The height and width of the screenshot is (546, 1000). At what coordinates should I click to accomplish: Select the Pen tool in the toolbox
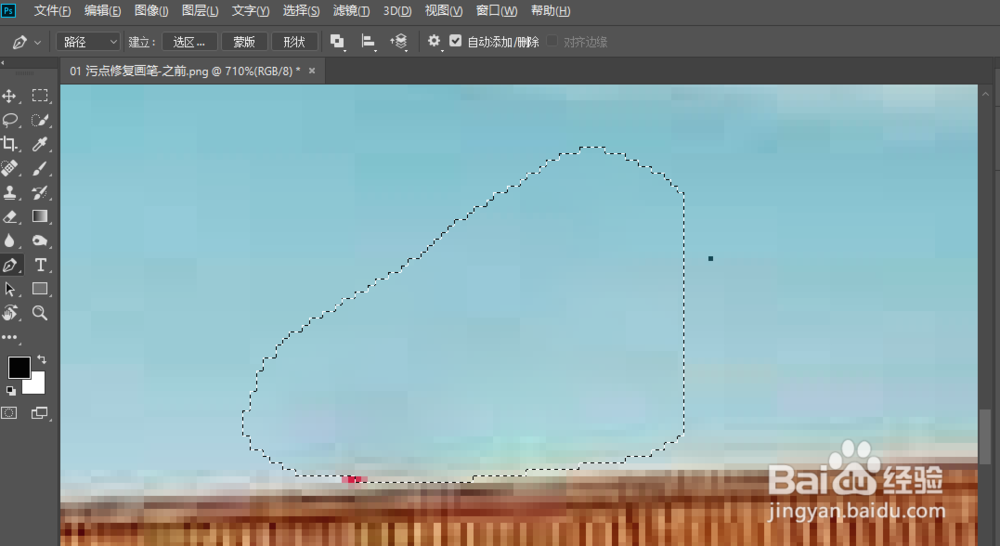tap(10, 265)
